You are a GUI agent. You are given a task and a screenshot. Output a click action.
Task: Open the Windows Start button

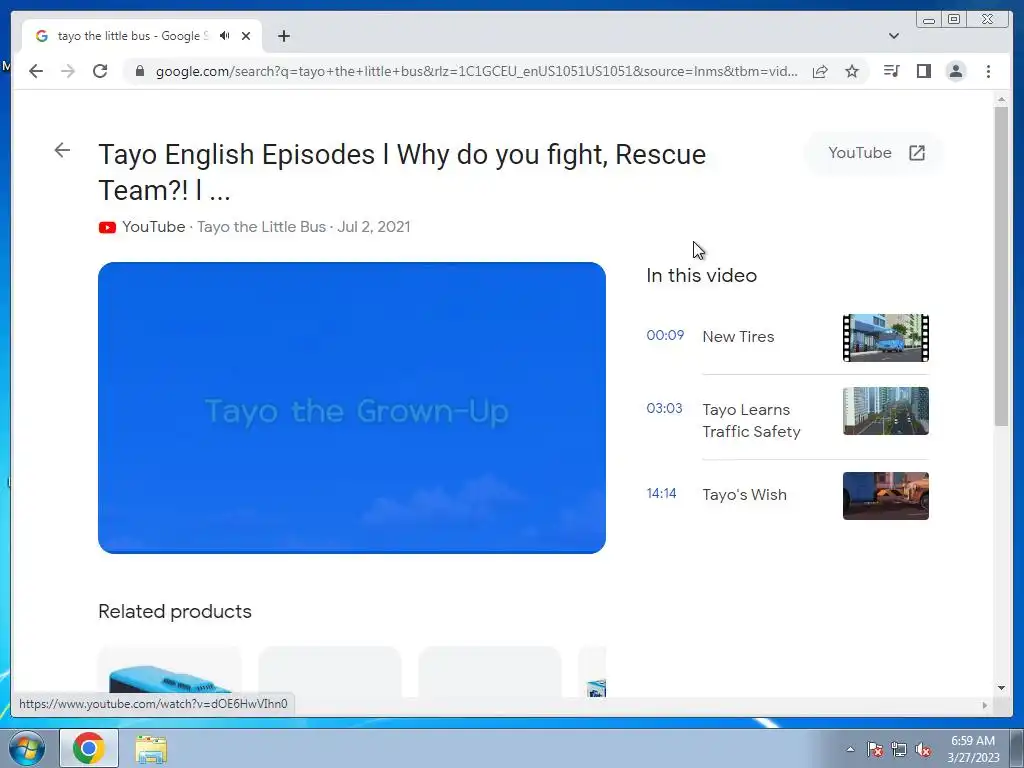click(26, 748)
